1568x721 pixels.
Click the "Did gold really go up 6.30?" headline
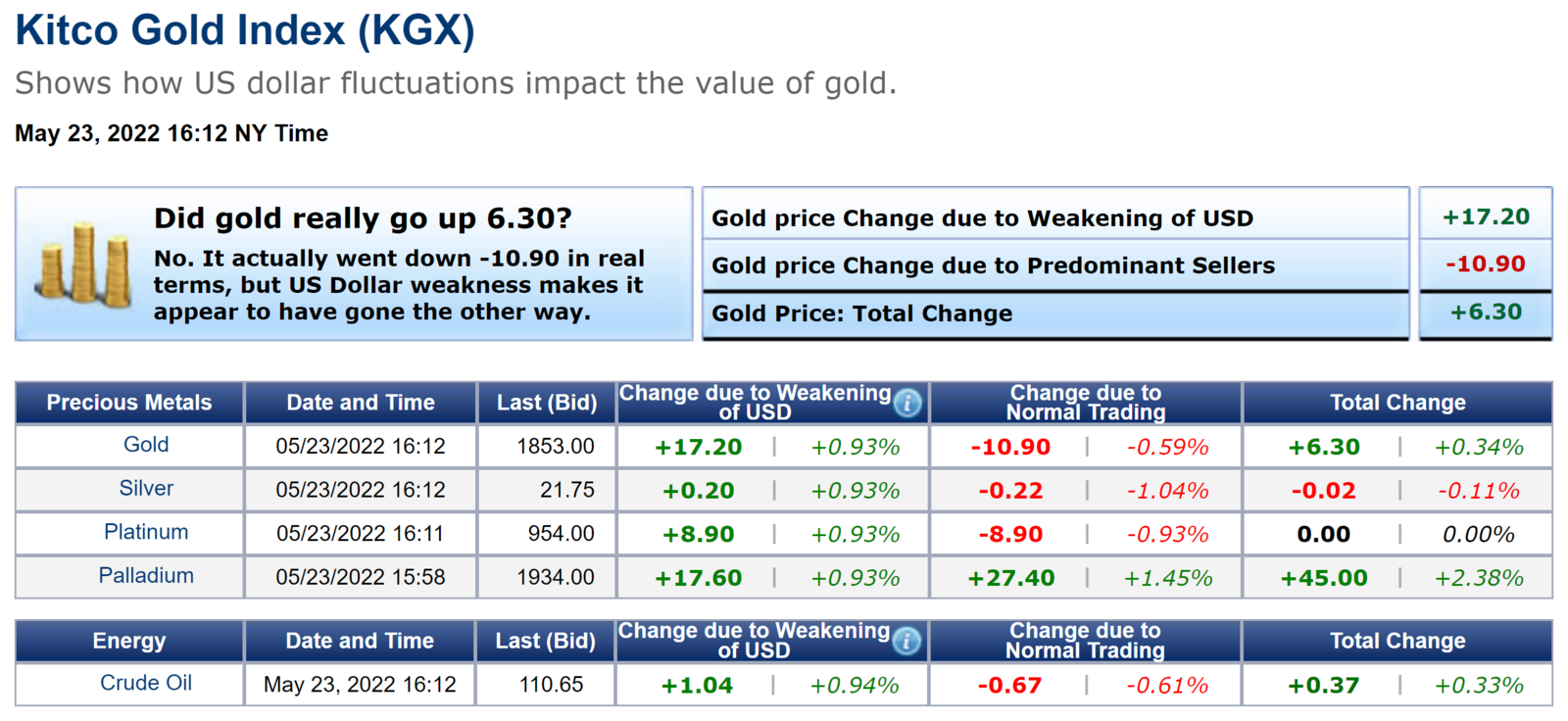click(x=363, y=218)
